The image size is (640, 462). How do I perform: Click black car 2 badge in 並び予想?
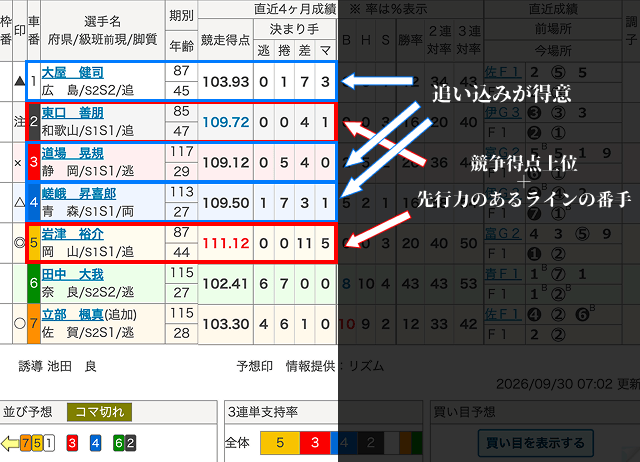[x=130, y=443]
